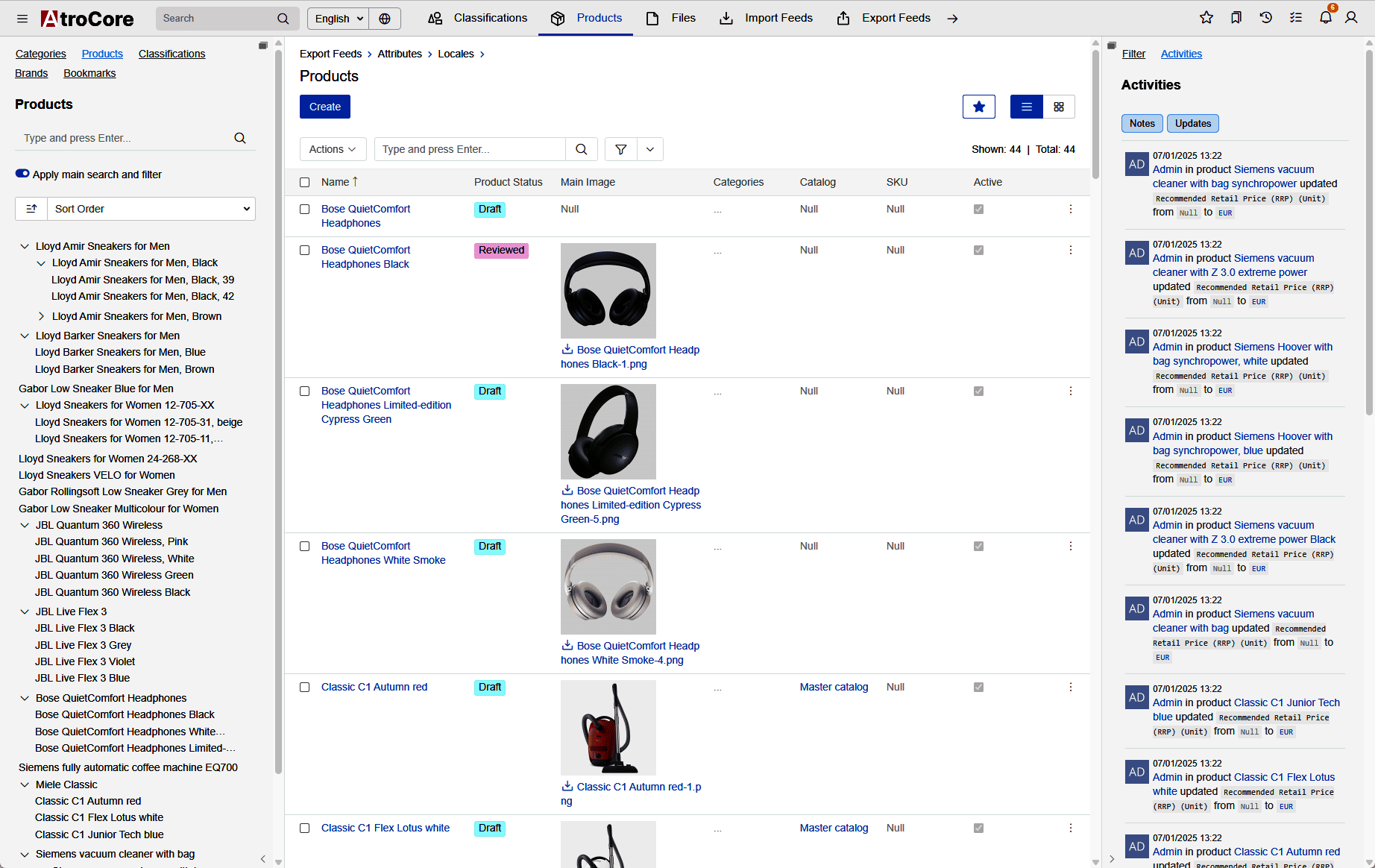Image resolution: width=1375 pixels, height=868 pixels.
Task: Tick the select-all checkbox in table header
Action: pos(304,182)
